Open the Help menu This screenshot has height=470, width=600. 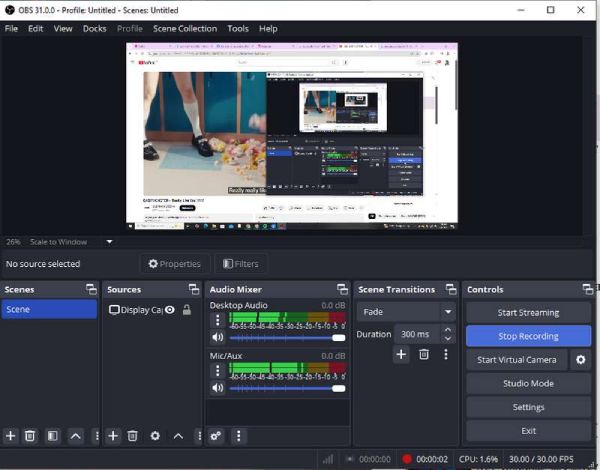click(268, 29)
